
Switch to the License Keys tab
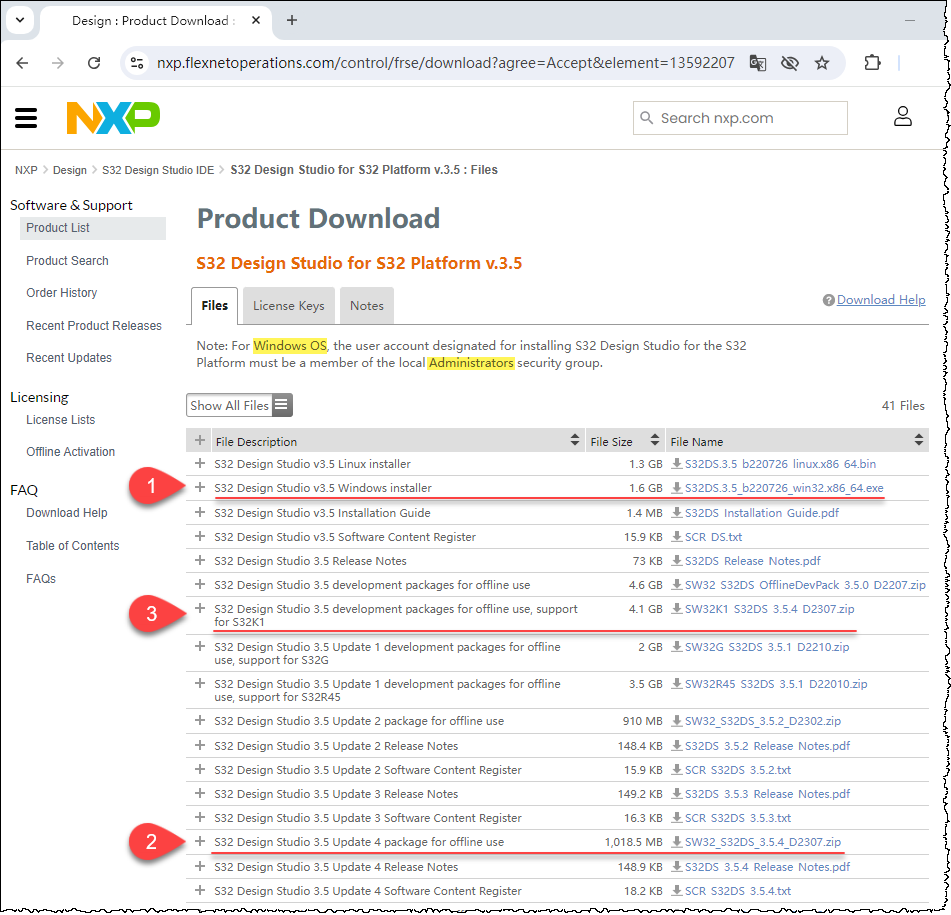(x=288, y=305)
